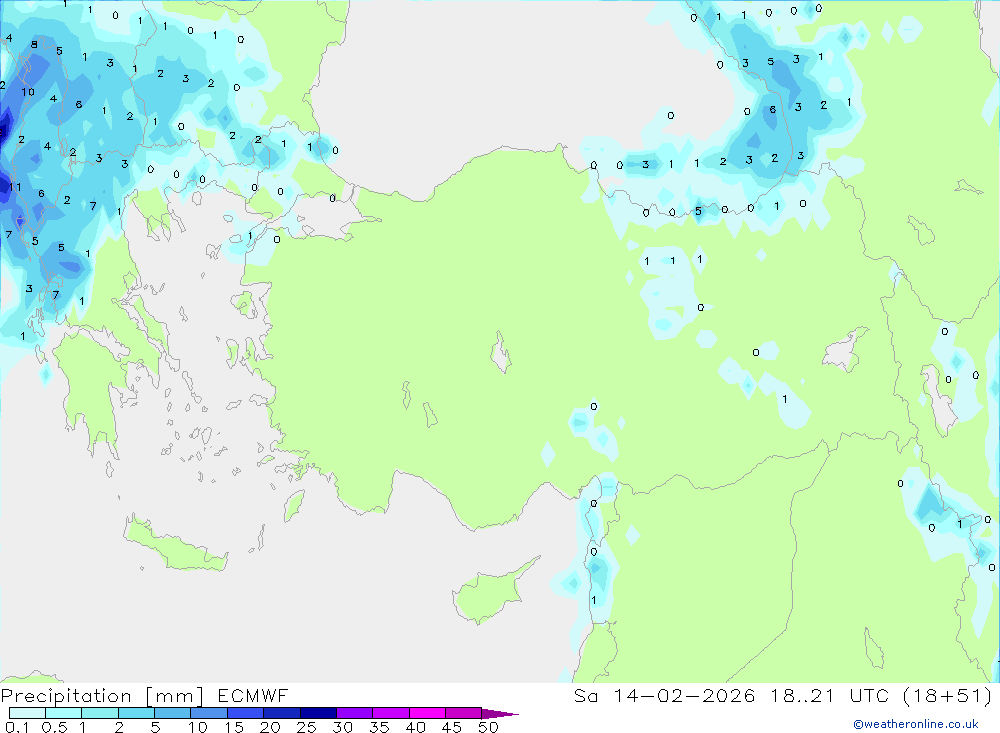Click the over-50 mm arrow tip of legend
The image size is (1000, 733).
[499, 713]
